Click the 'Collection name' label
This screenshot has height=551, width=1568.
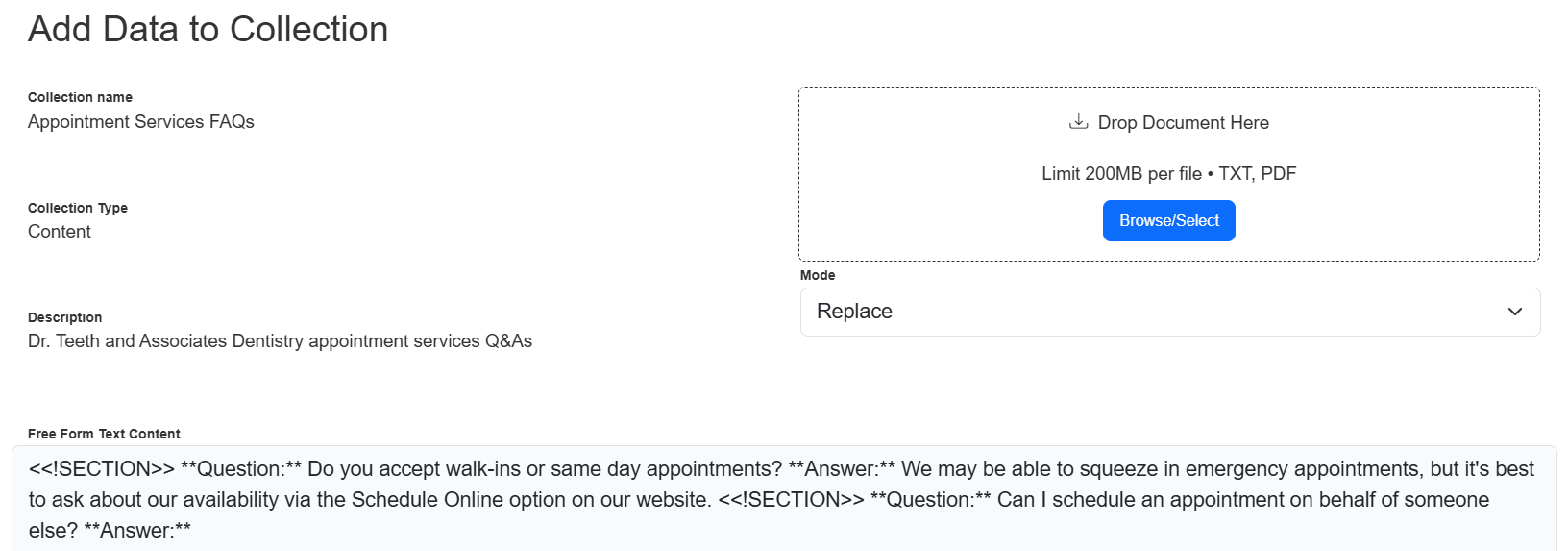[x=80, y=97]
